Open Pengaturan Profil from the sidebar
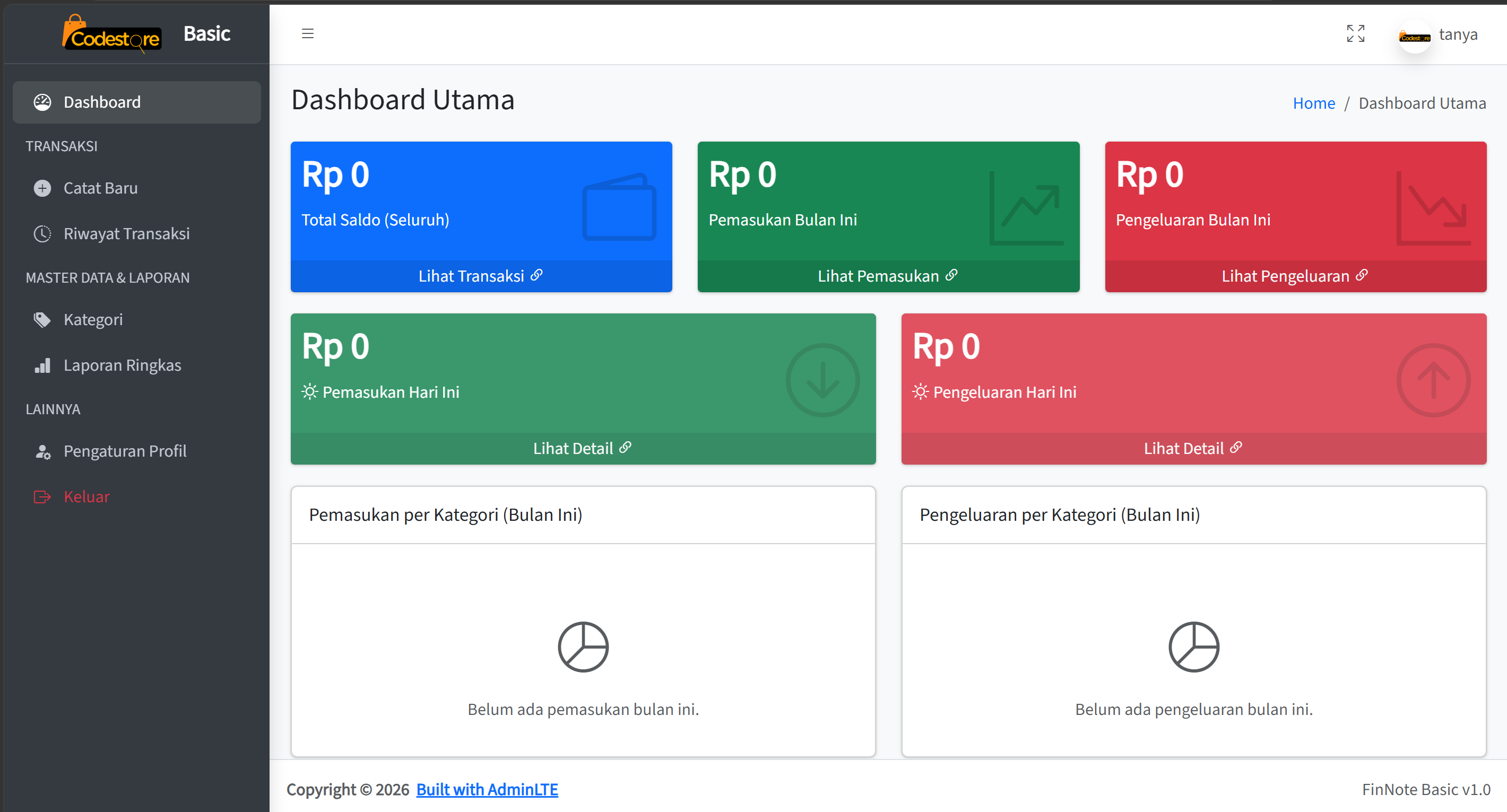1507x812 pixels. [x=125, y=451]
